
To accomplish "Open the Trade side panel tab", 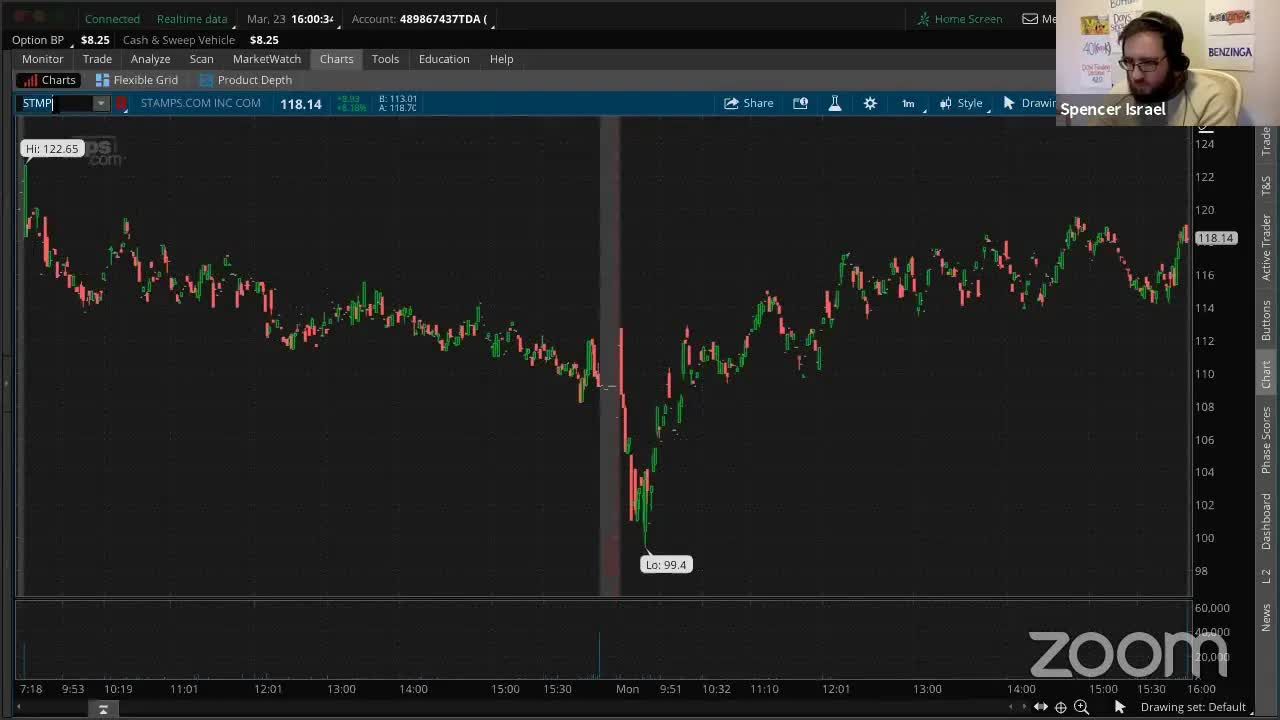I will 1266,140.
